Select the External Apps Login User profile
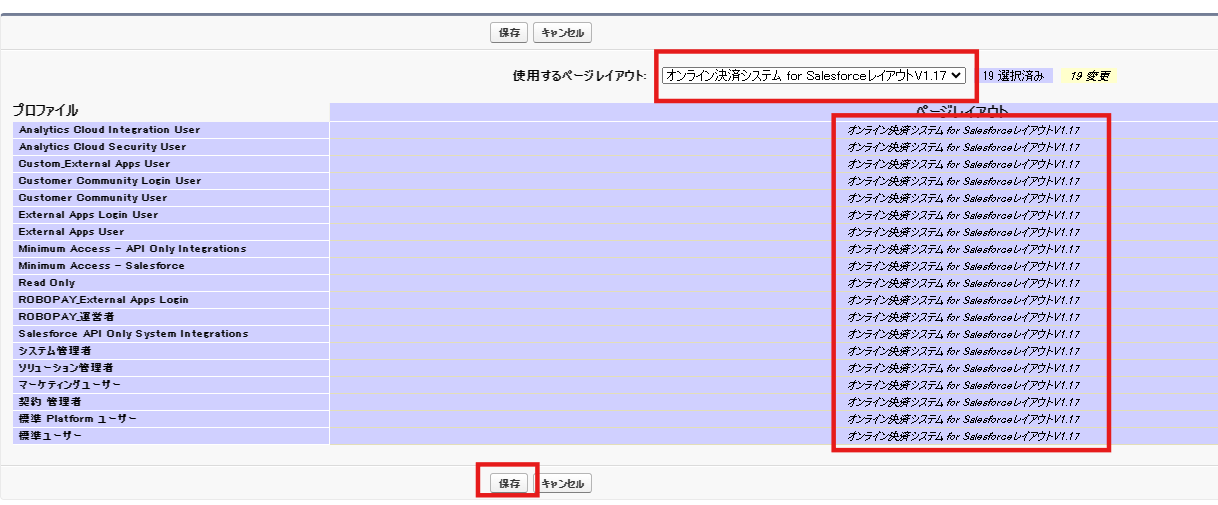The image size is (1218, 505). click(88, 215)
